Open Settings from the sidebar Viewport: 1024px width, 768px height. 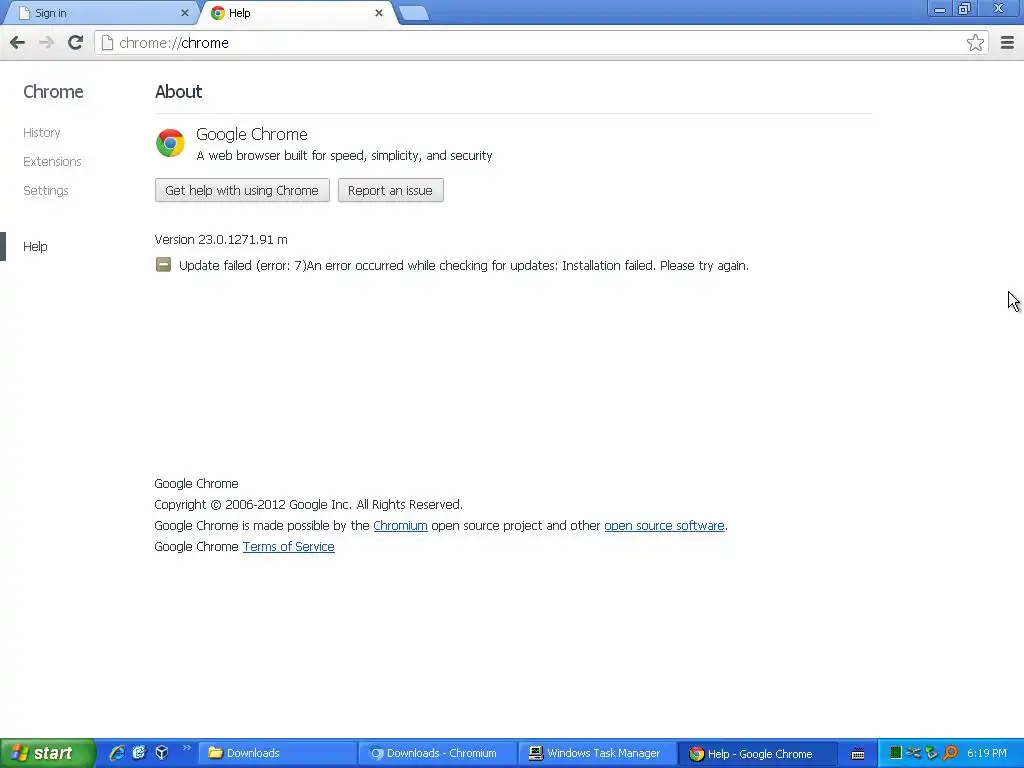[46, 191]
